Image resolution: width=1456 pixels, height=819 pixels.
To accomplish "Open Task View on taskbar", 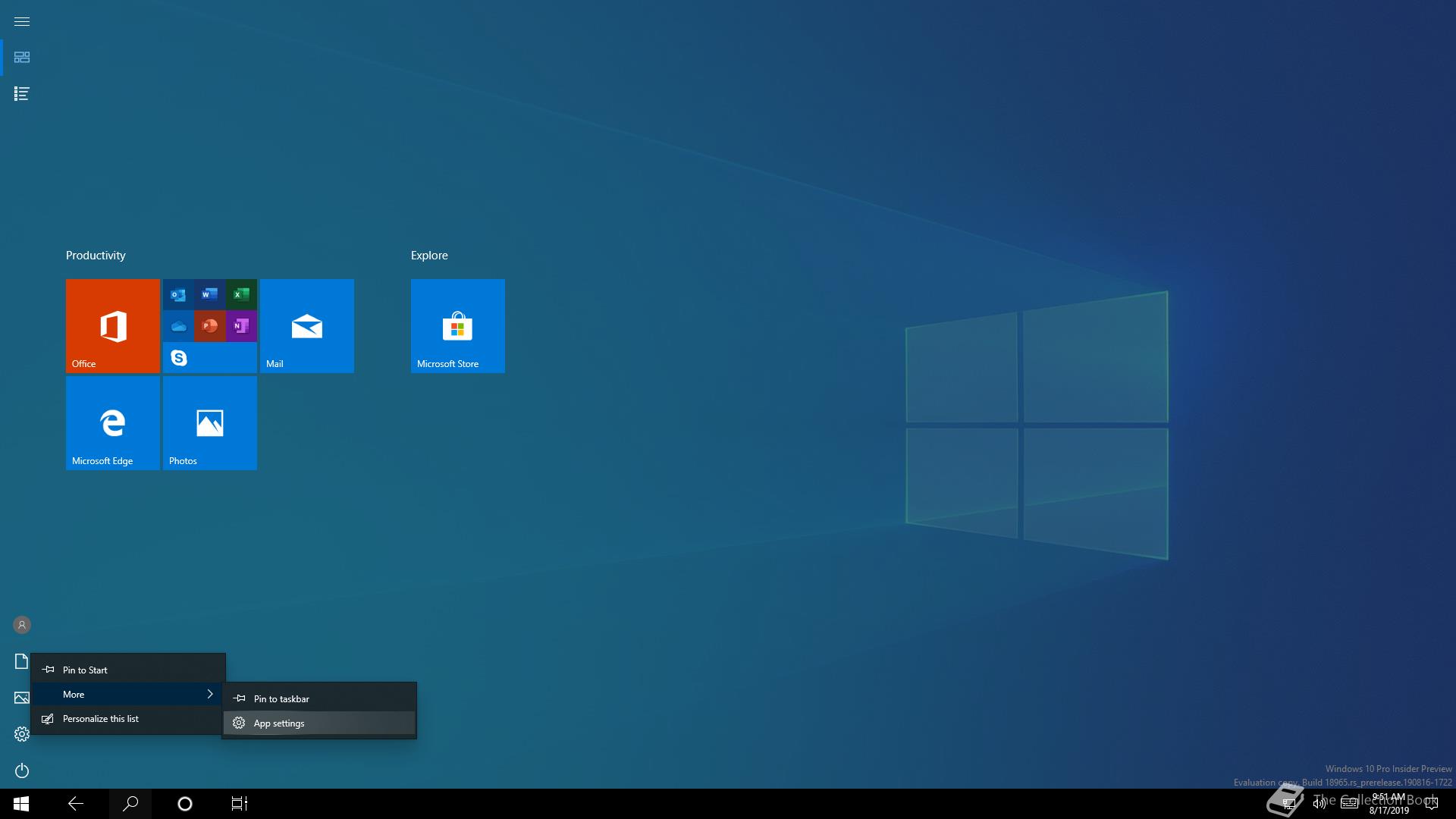I will [x=240, y=804].
